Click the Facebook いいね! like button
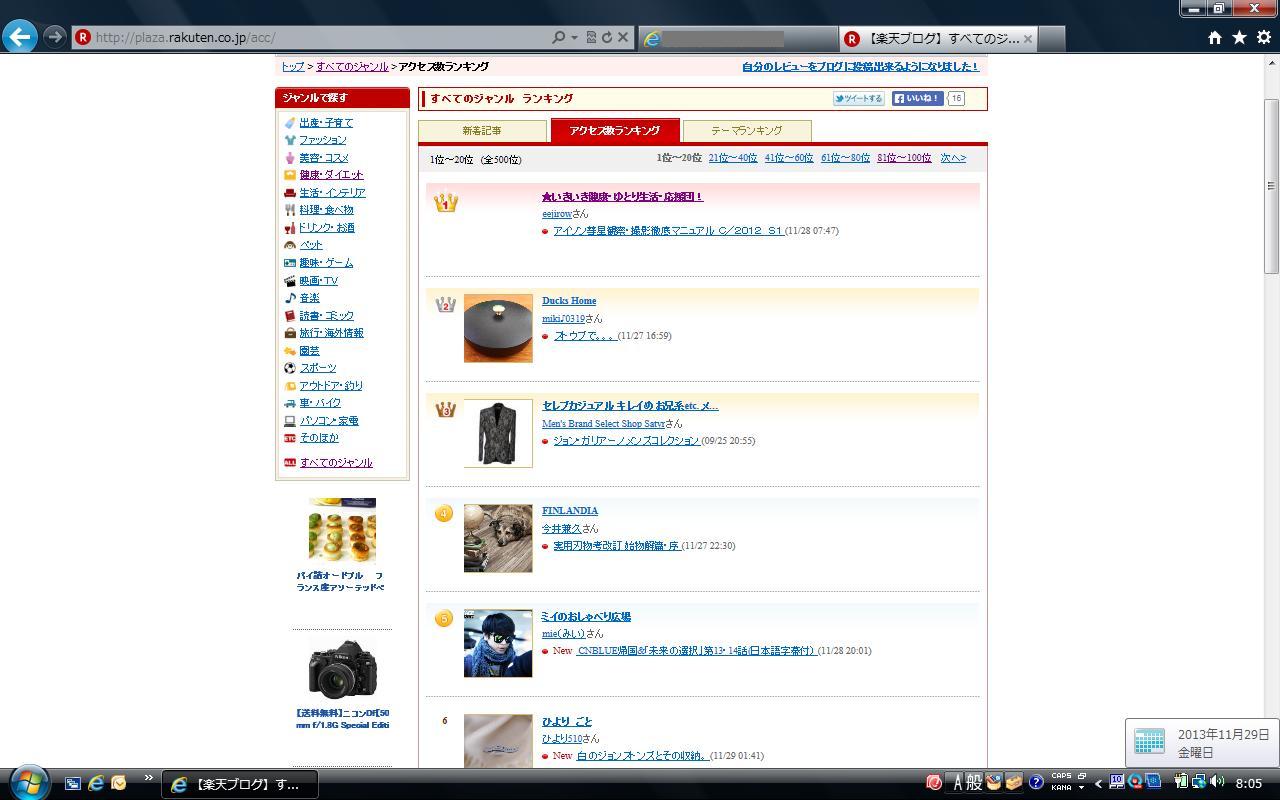The image size is (1280, 800). 917,98
